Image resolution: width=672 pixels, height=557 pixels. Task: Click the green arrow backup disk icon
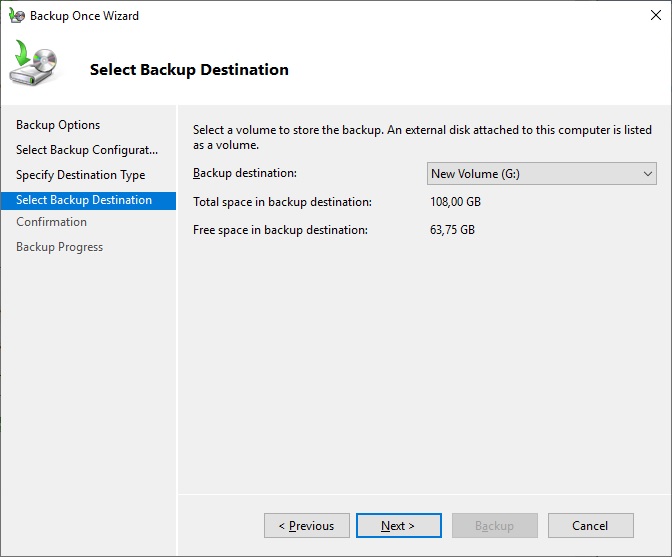pos(33,66)
